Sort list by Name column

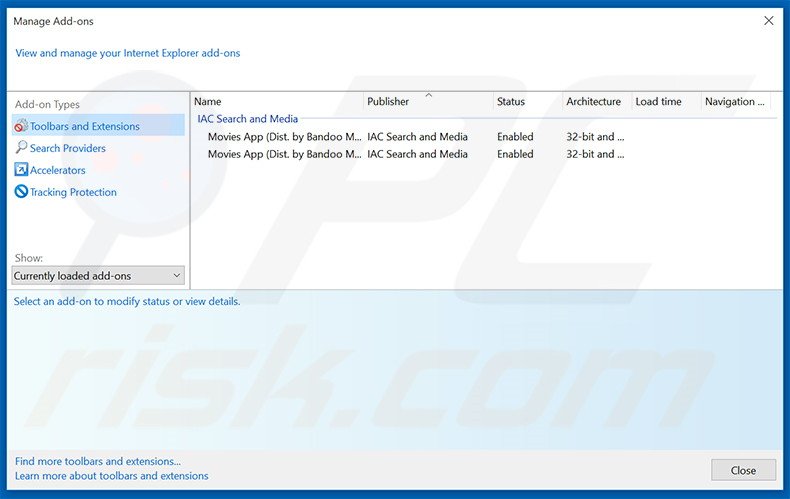276,101
